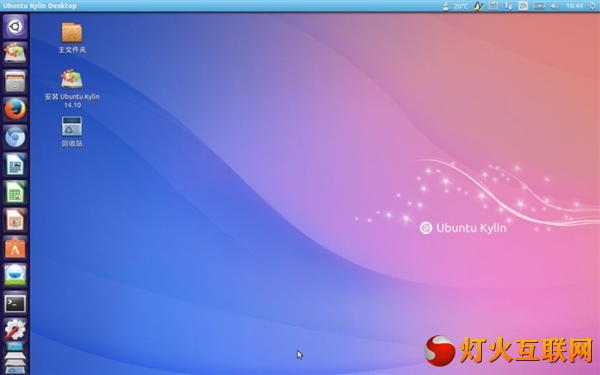Open the zh input method indicator
Screen dimensions: 600x375
coord(523,6)
